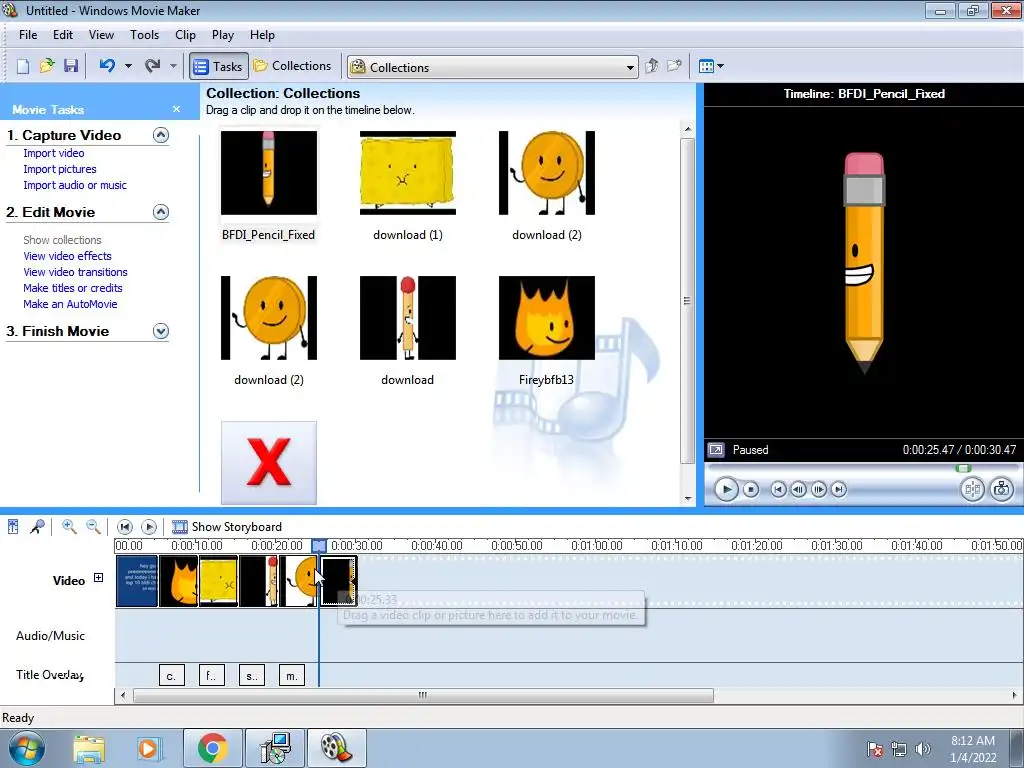Image resolution: width=1024 pixels, height=768 pixels.
Task: Open the View menu
Action: coord(101,35)
